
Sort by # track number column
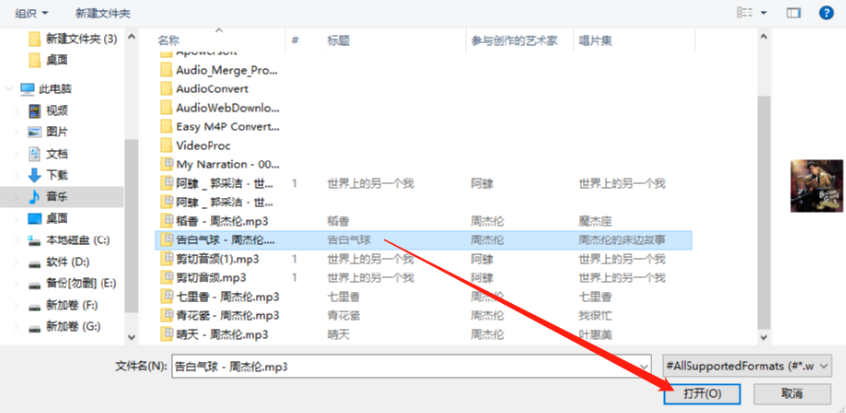(x=295, y=40)
